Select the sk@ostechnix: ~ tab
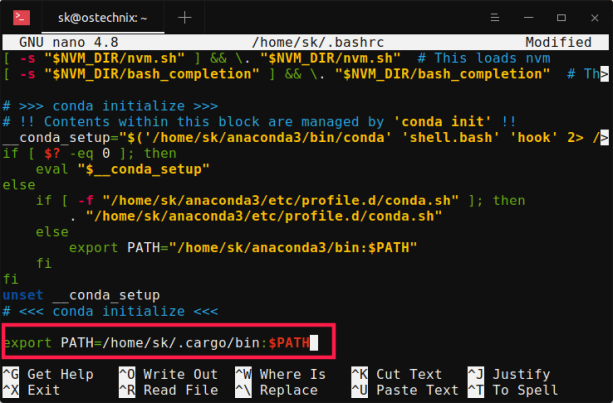 click(x=102, y=18)
